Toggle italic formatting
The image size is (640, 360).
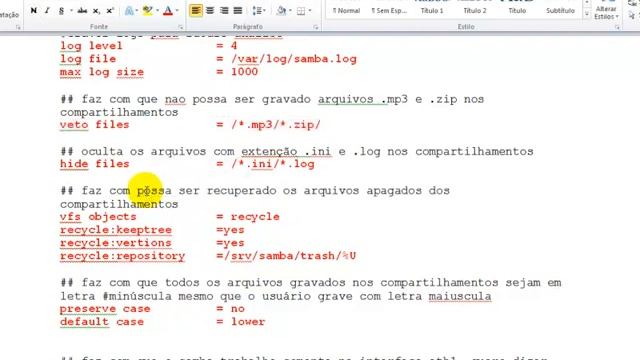coord(47,11)
